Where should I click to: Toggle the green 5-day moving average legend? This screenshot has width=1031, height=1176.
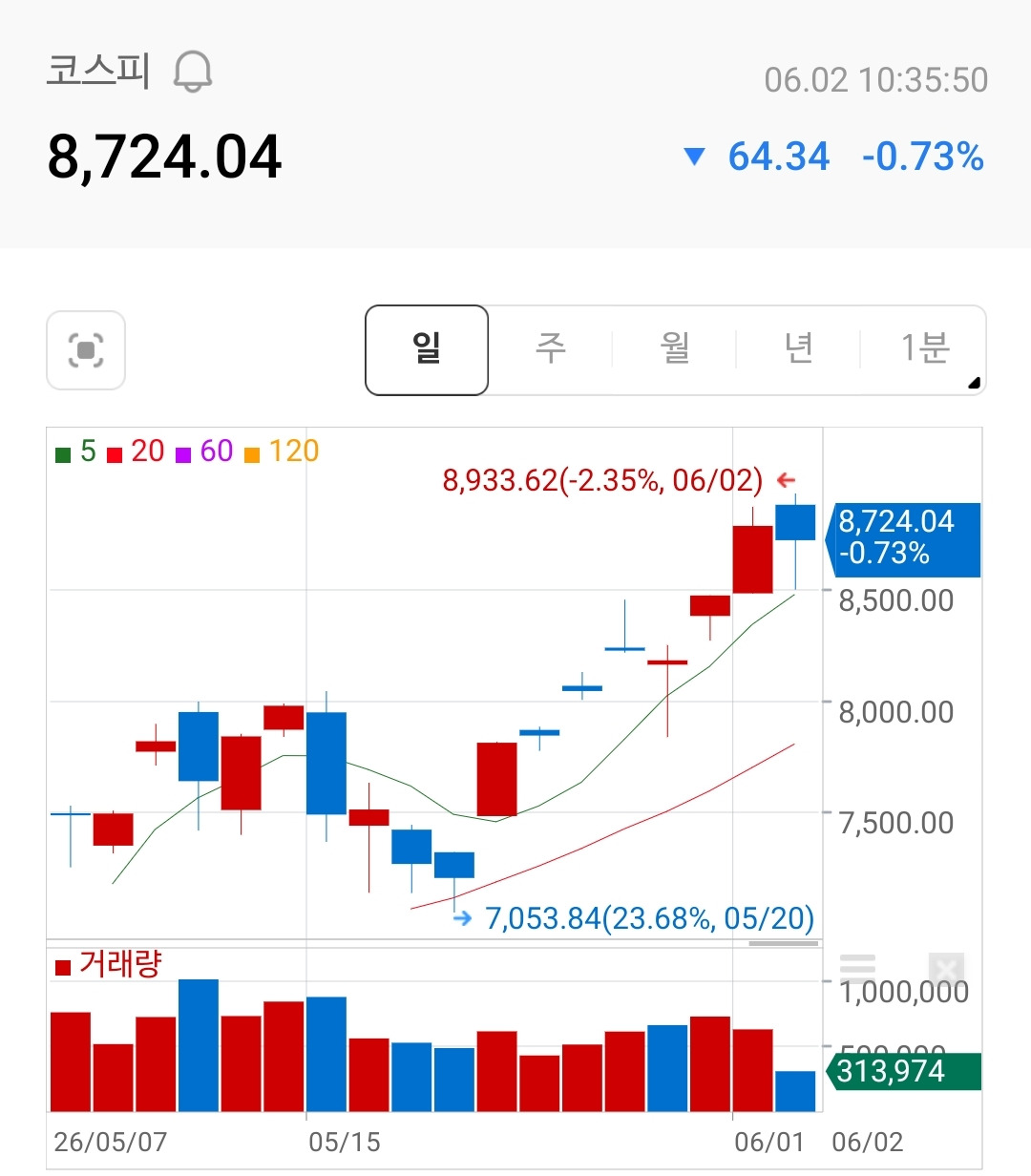tap(75, 451)
